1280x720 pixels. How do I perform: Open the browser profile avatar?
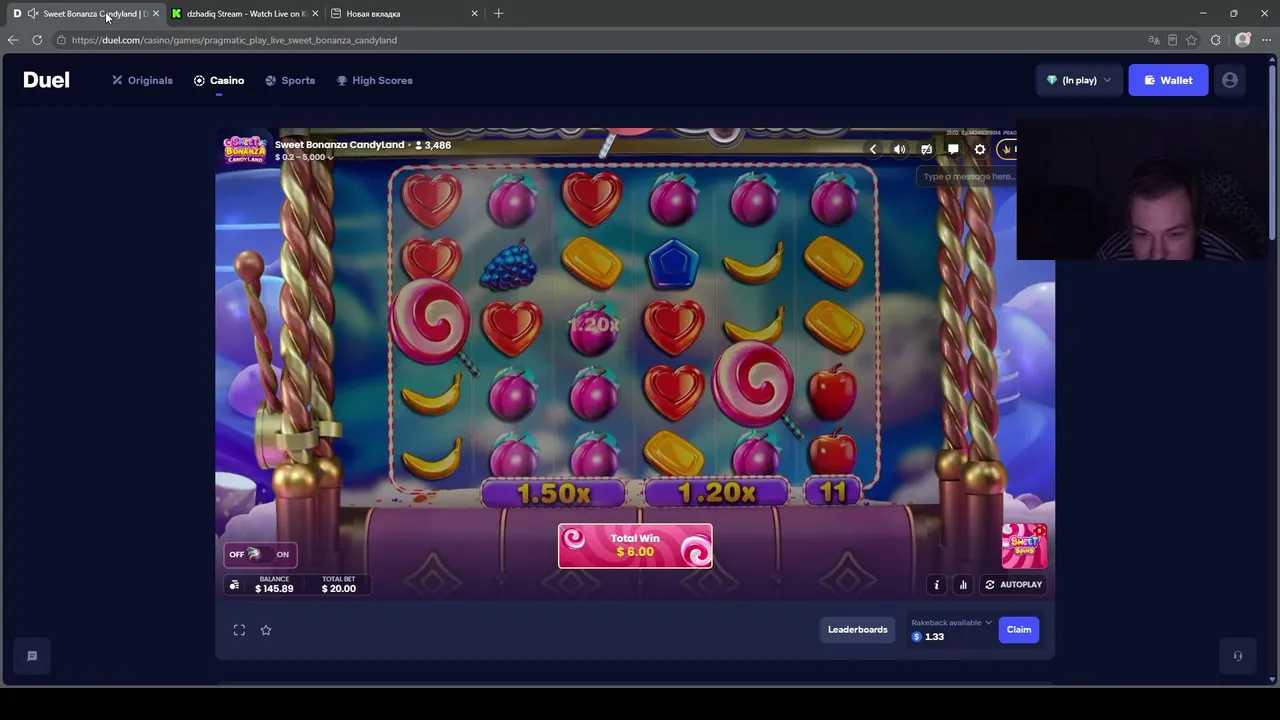tap(1243, 40)
